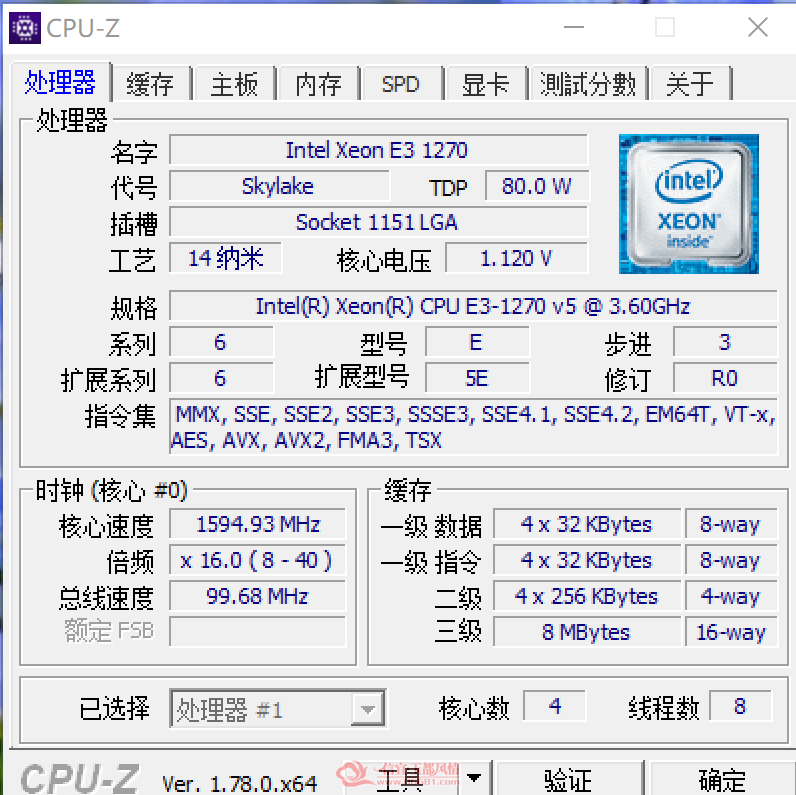Click the 扩展系列 value 6
Image resolution: width=796 pixels, height=795 pixels.
221,378
